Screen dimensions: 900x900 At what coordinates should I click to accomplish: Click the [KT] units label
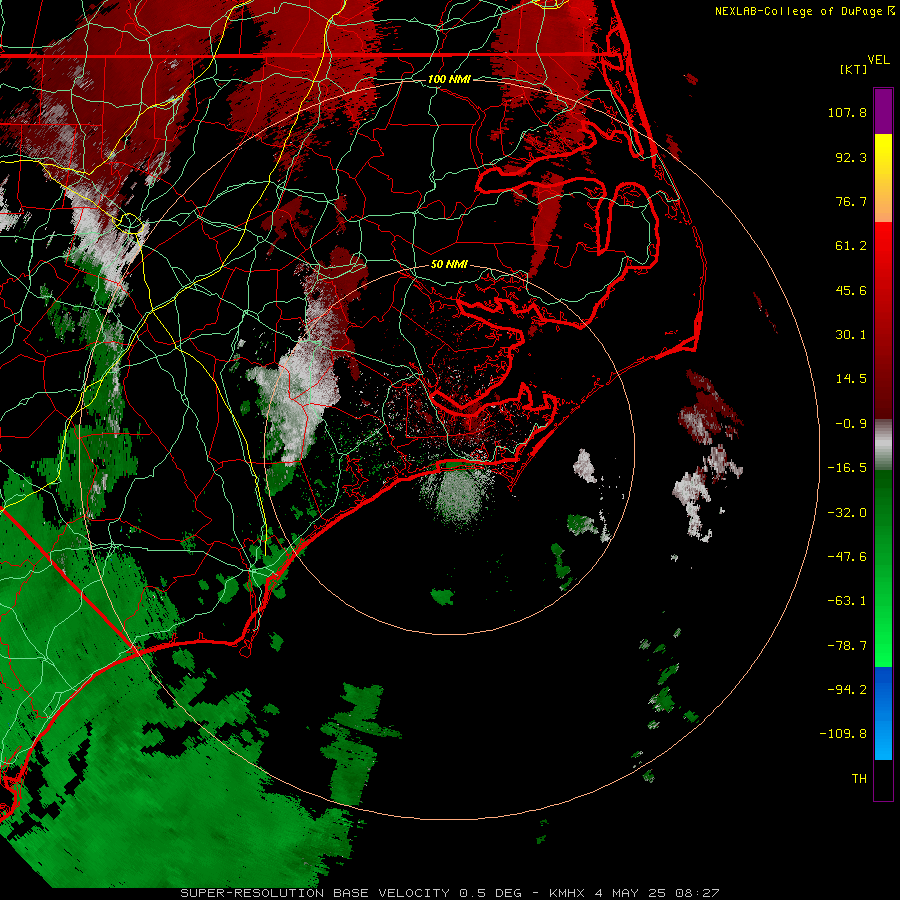[853, 69]
